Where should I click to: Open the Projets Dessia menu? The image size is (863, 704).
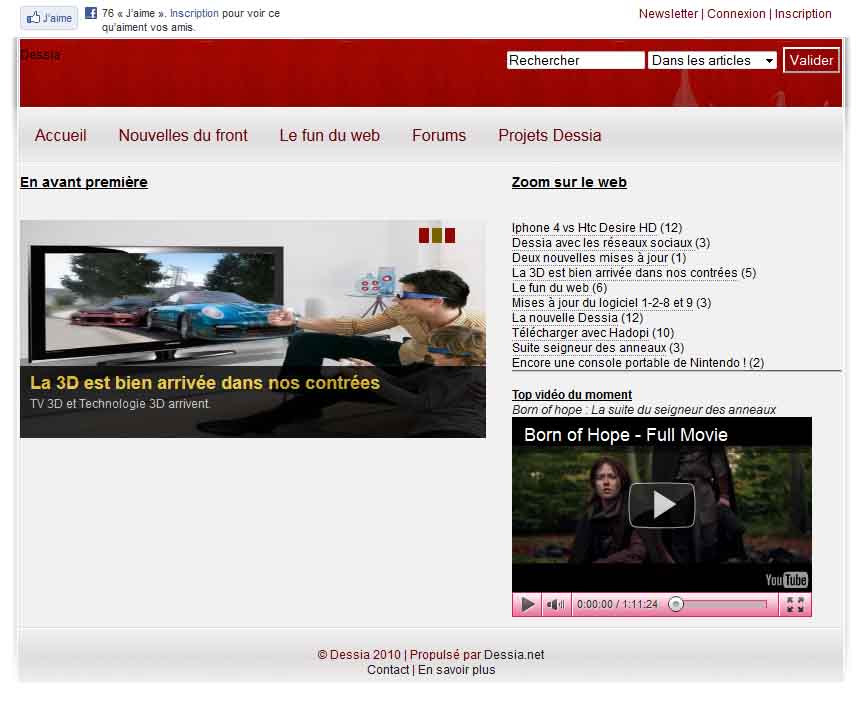(x=549, y=135)
